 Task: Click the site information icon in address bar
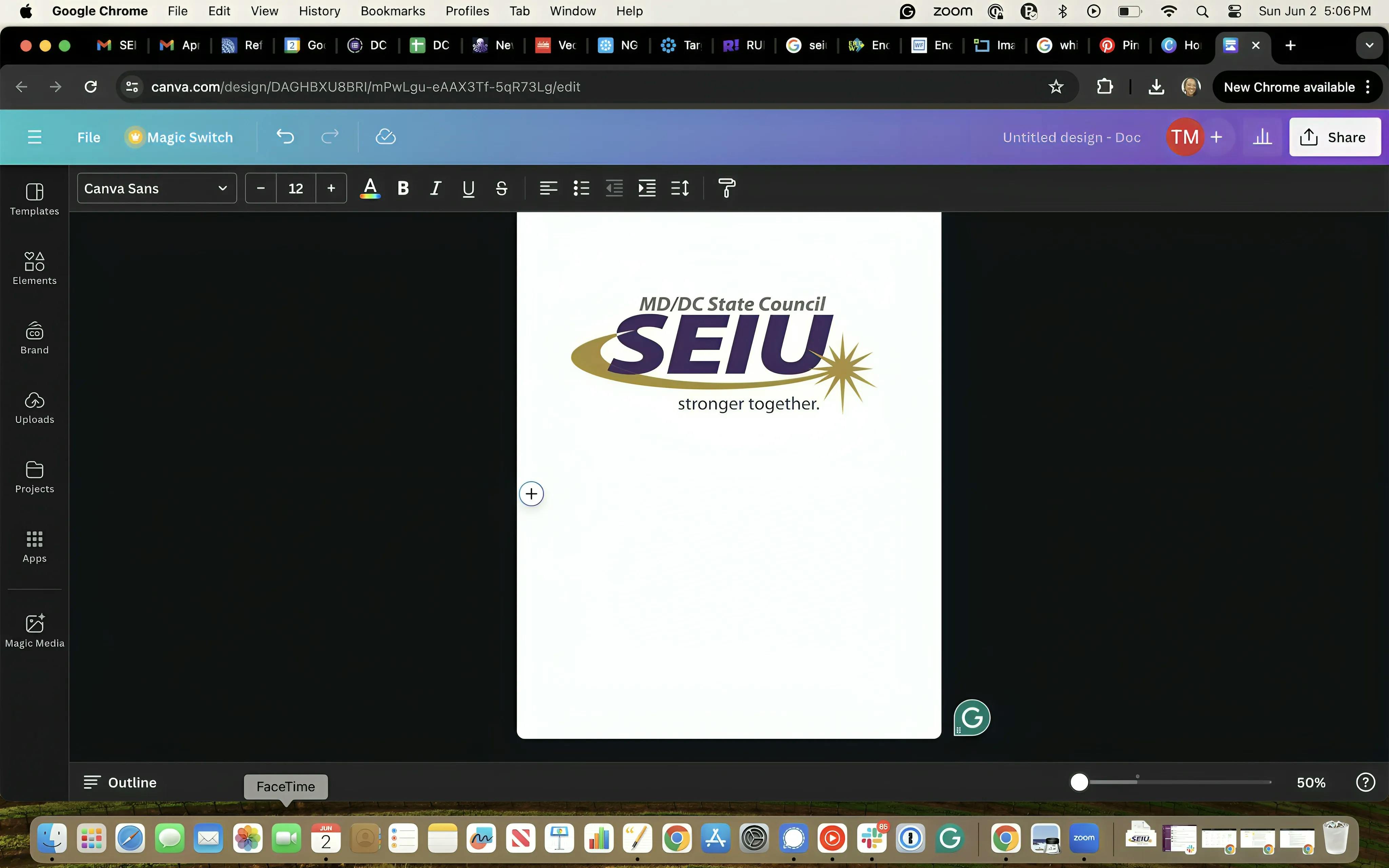click(x=132, y=87)
